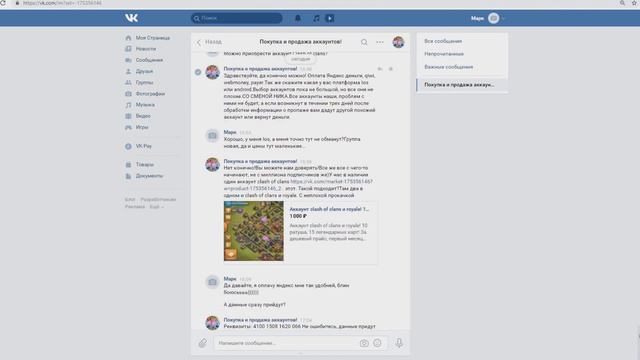
Task: Click the Моя Страница home icon
Action: pyautogui.click(x=128, y=38)
